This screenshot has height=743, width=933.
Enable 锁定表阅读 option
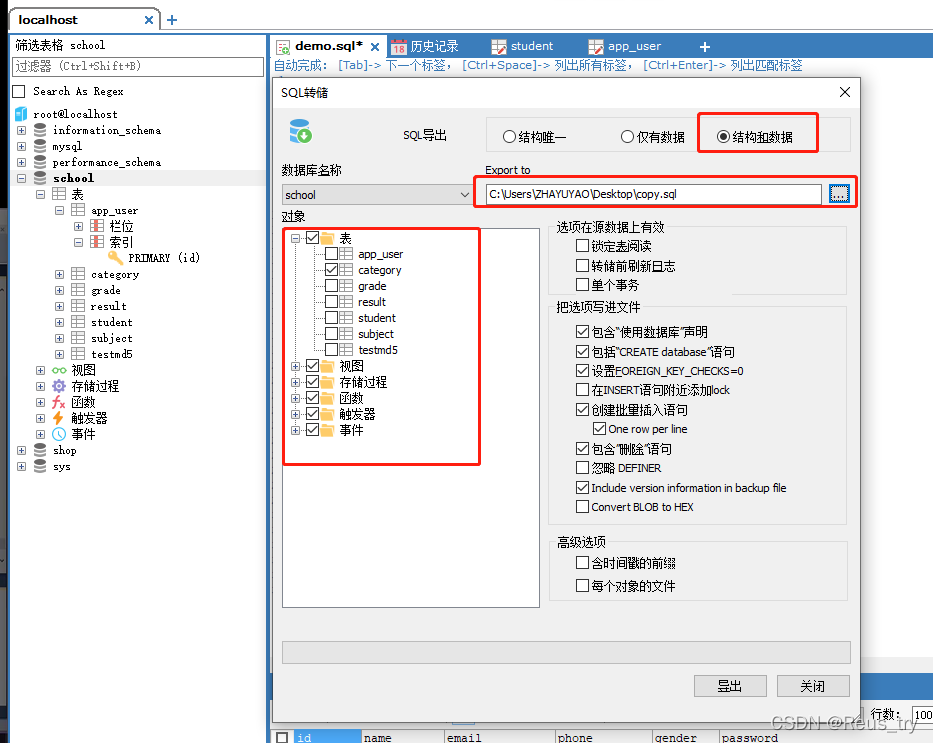coord(583,246)
